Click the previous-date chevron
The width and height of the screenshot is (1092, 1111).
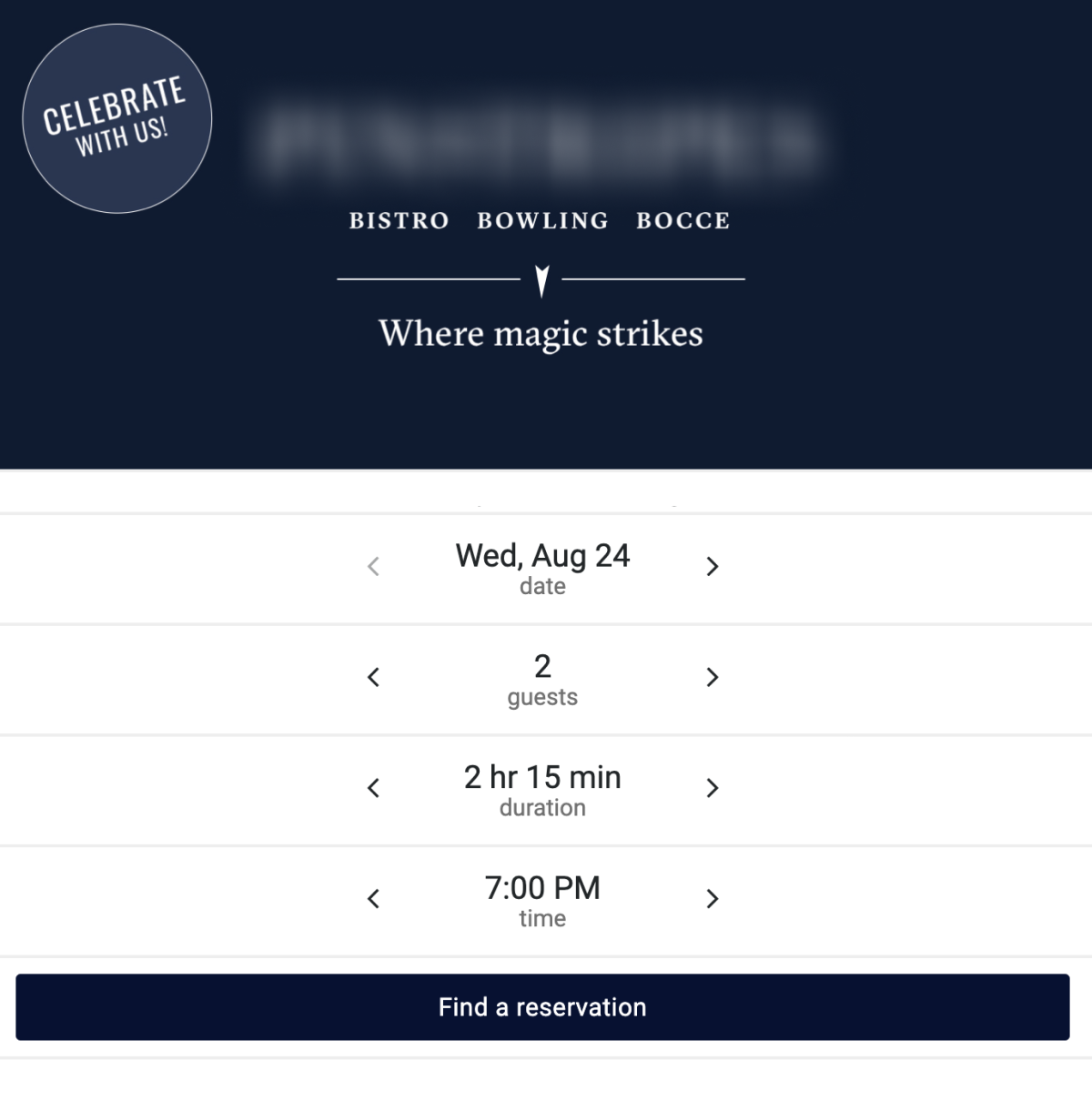[x=373, y=566]
